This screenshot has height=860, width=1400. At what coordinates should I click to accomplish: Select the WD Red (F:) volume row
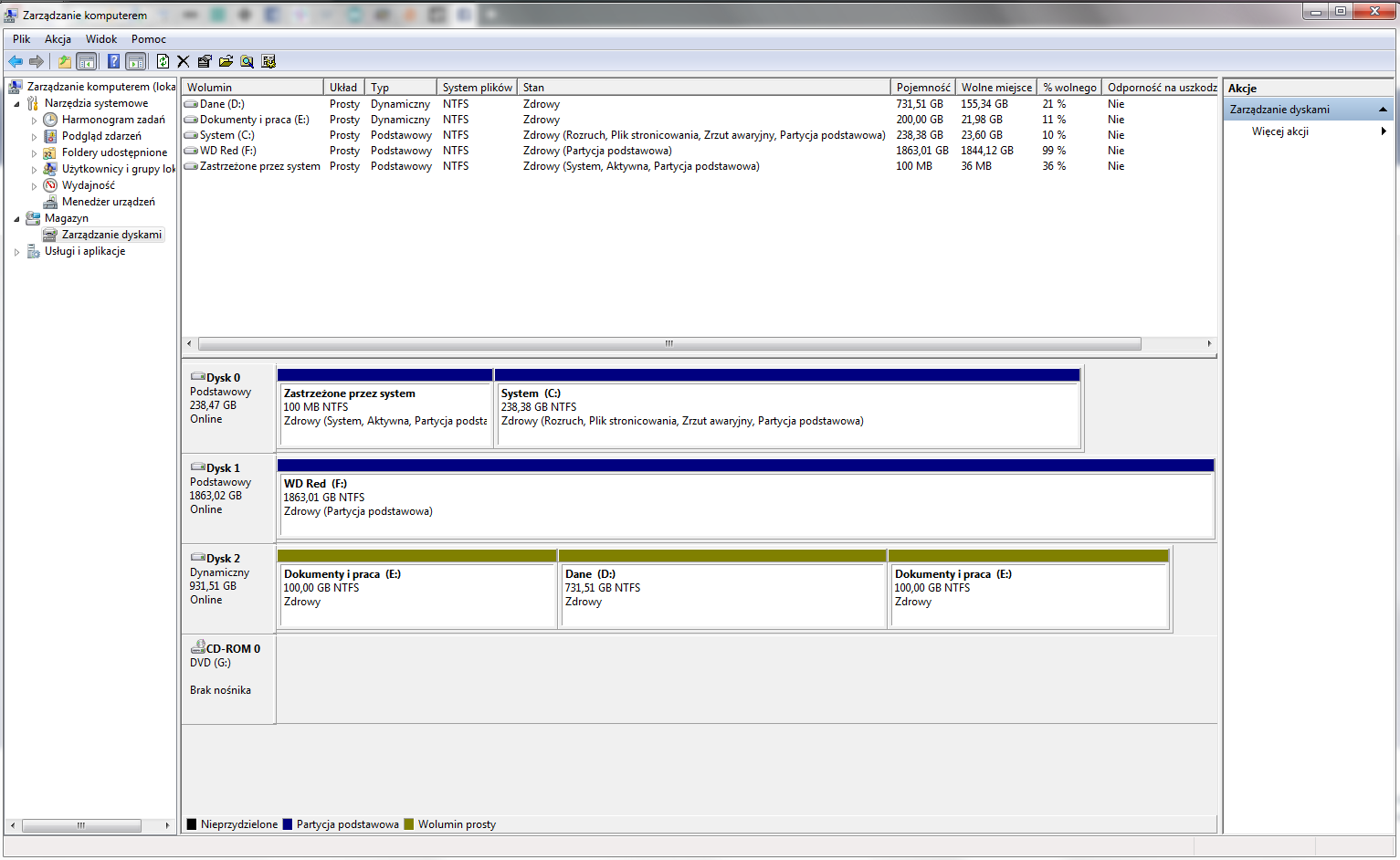(700, 151)
